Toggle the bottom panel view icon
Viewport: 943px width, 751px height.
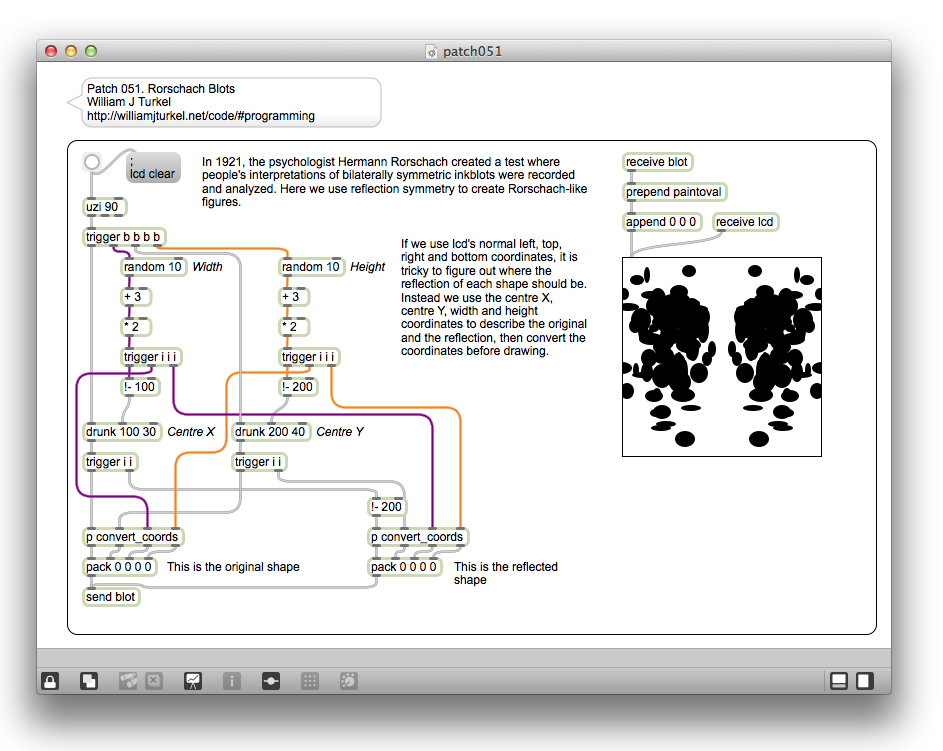(x=839, y=681)
